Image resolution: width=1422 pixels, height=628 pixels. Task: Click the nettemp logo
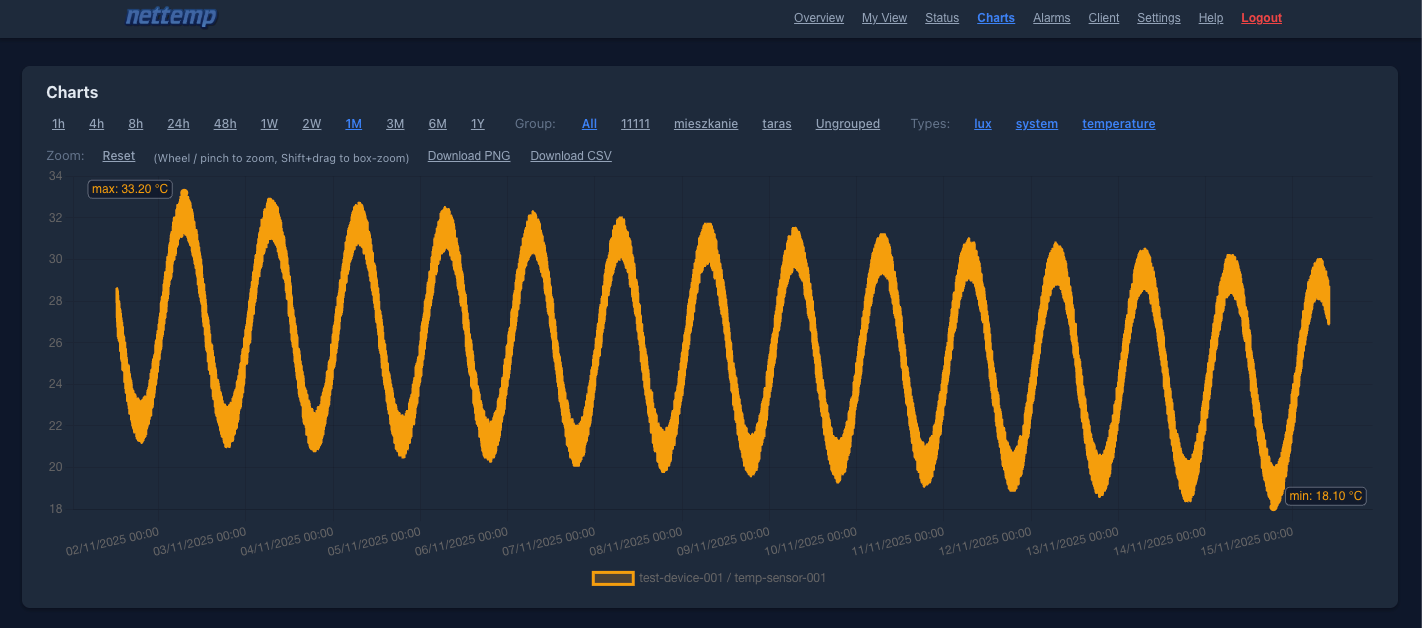171,17
